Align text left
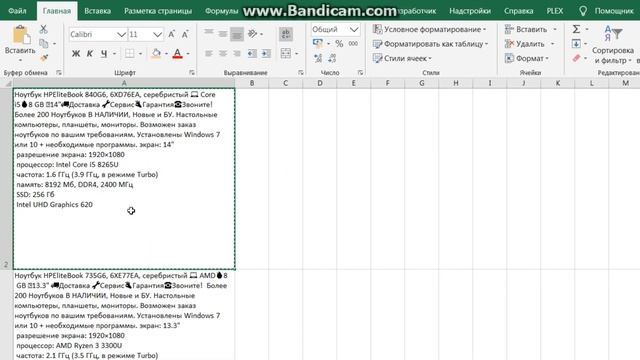The height and width of the screenshot is (360, 640). click(209, 53)
